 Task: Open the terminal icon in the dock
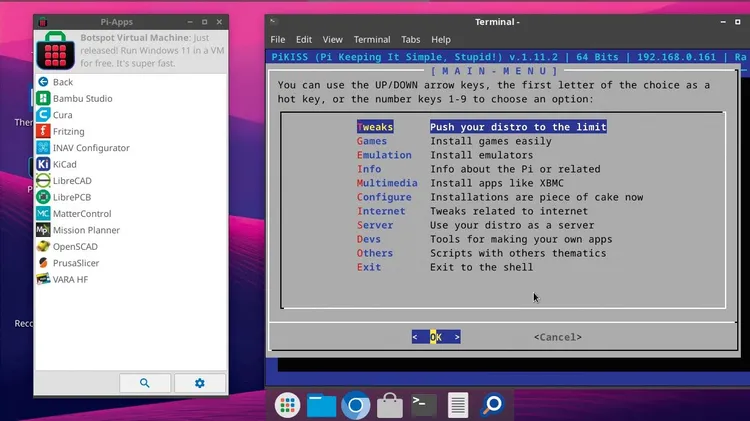(424, 405)
